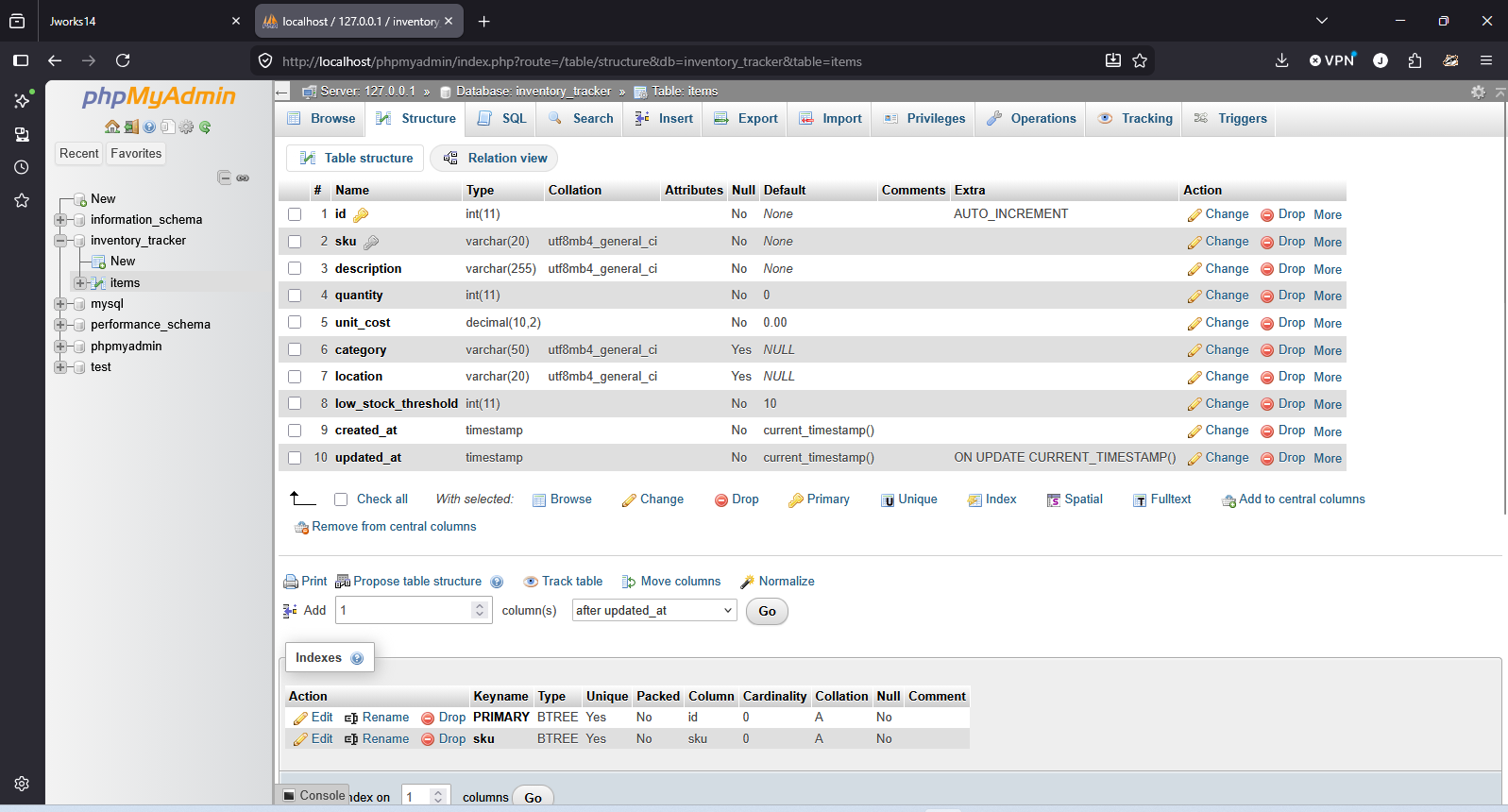Viewport: 1508px width, 812px height.
Task: Switch to the Browse tab
Action: point(322,119)
